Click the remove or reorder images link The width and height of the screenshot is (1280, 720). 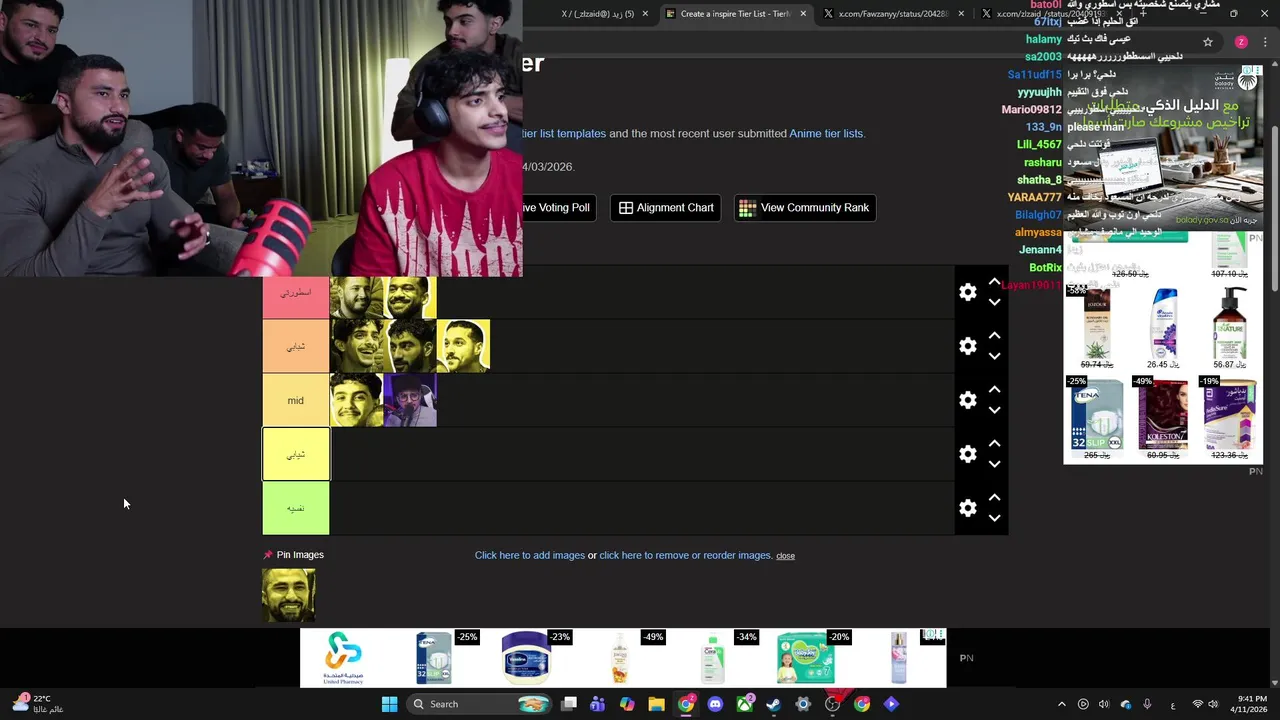pos(685,555)
